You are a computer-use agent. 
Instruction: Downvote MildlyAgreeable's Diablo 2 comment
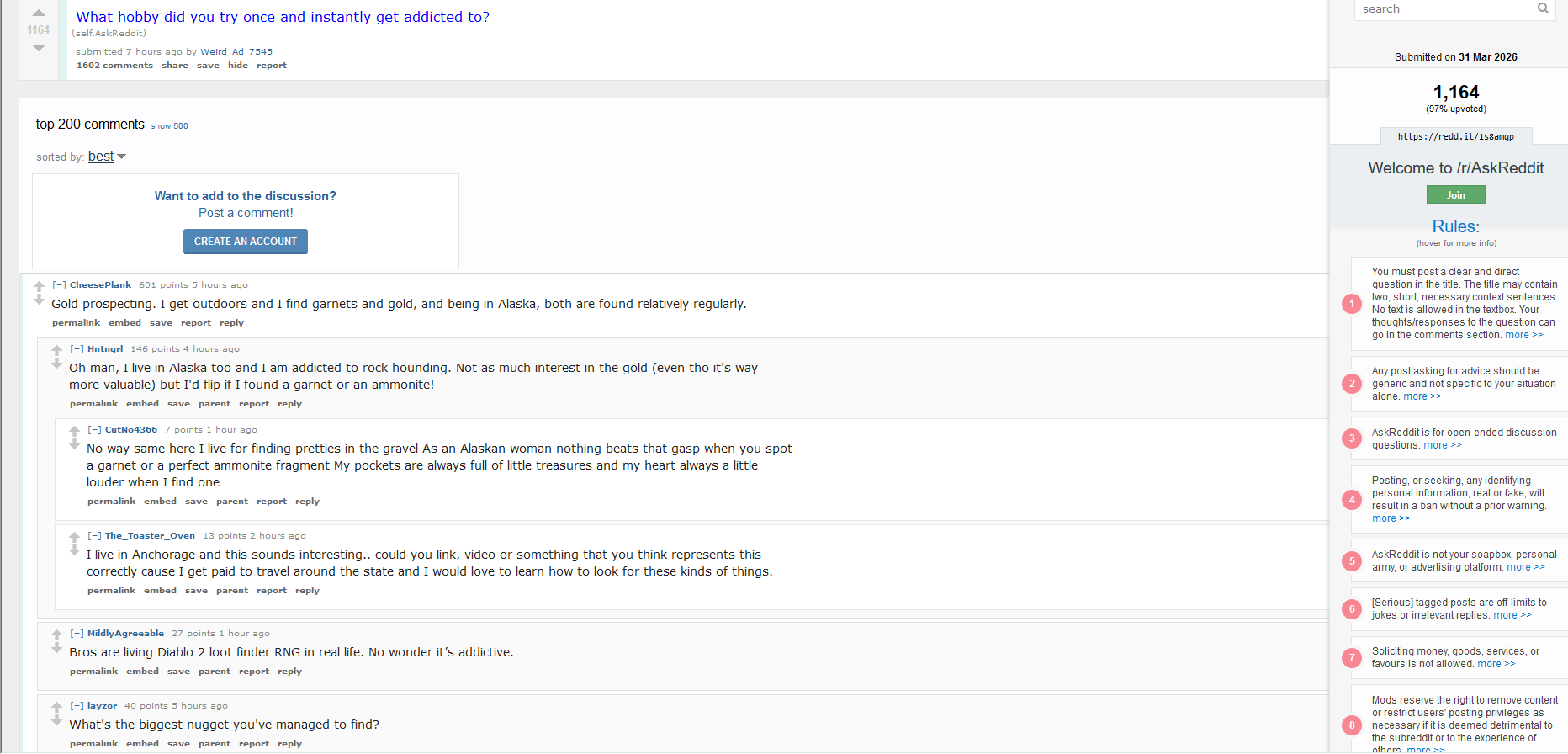(56, 649)
